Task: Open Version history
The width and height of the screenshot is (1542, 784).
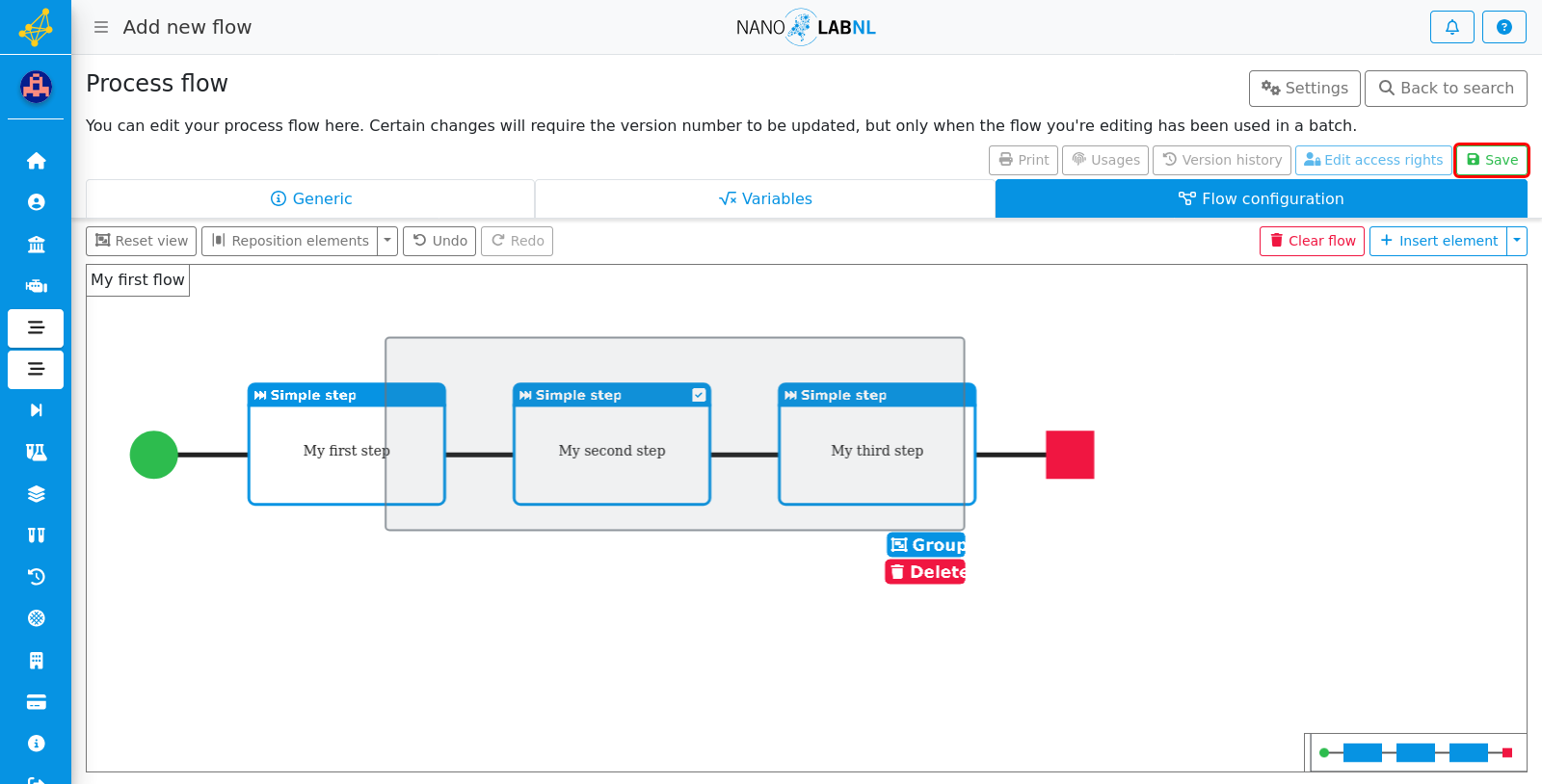Action: tap(1222, 160)
